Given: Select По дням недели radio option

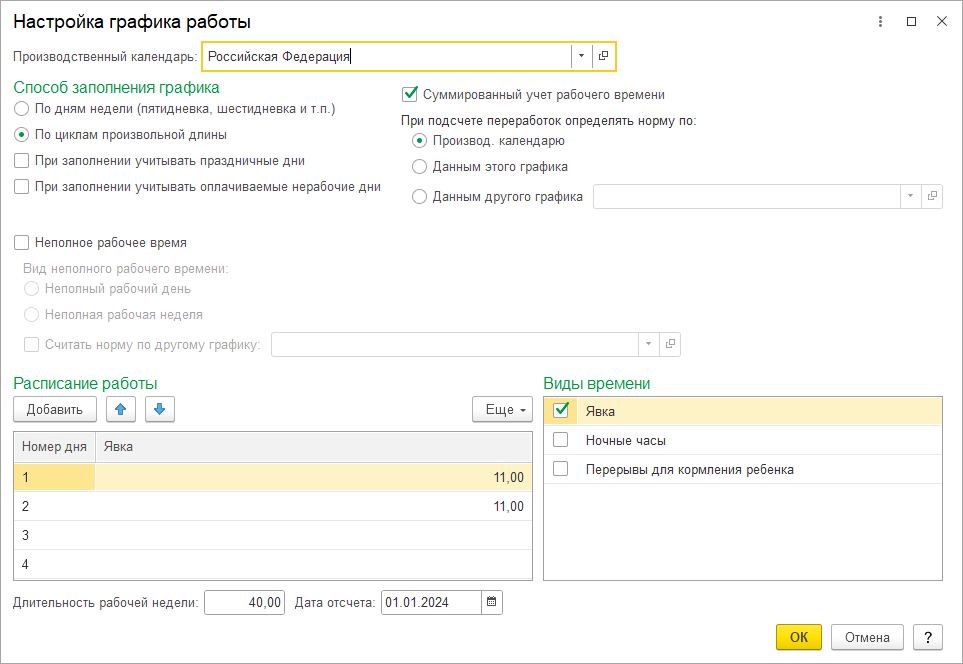Looking at the screenshot, I should tap(21, 109).
